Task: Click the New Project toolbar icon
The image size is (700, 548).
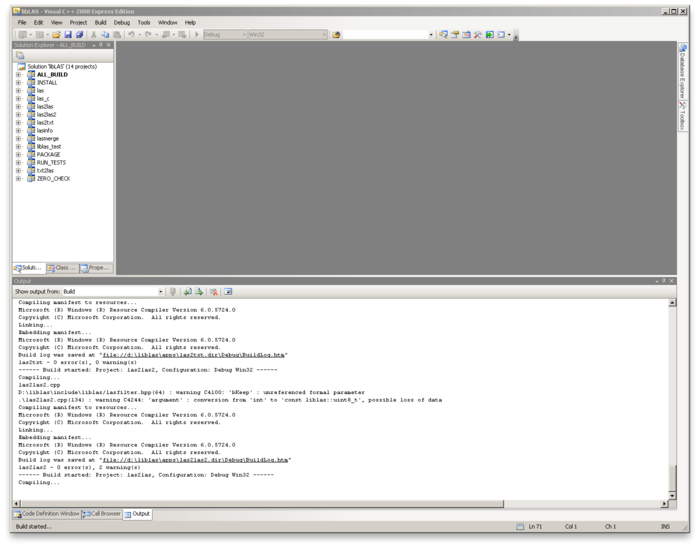Action: click(x=22, y=34)
